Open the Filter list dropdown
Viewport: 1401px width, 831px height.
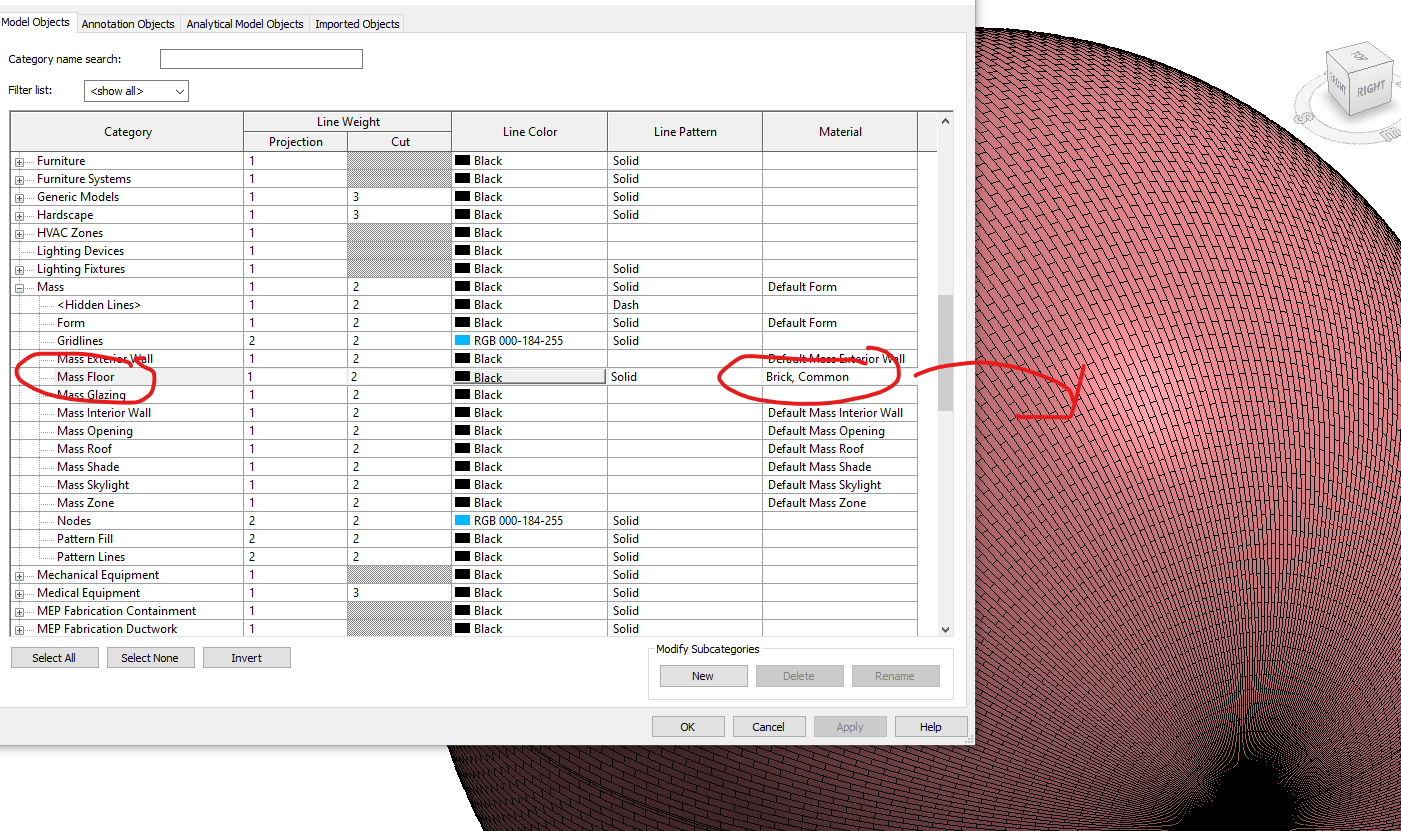[136, 91]
